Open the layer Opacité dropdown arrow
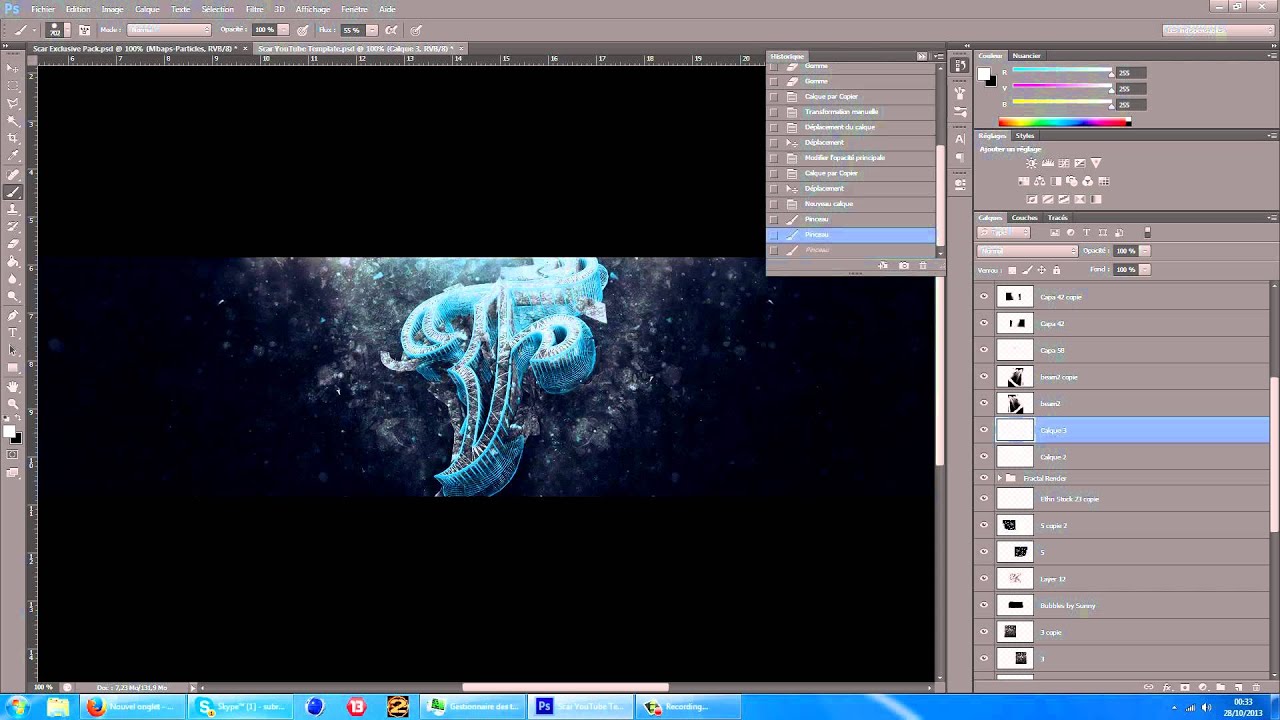1280x720 pixels. pos(1144,251)
